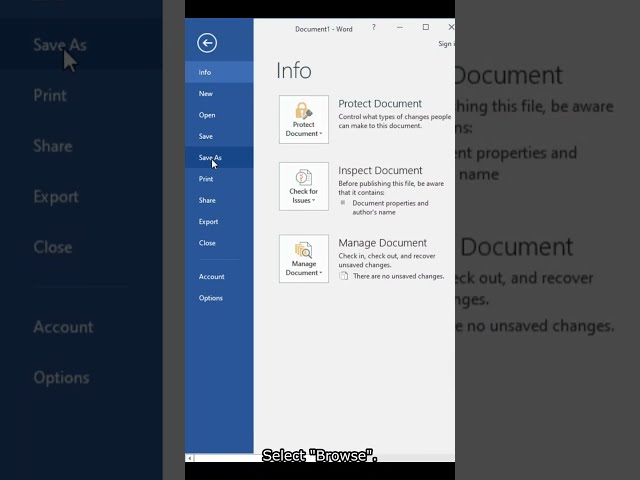
Task: Open the Check for Issues dropdown
Action: tap(304, 187)
